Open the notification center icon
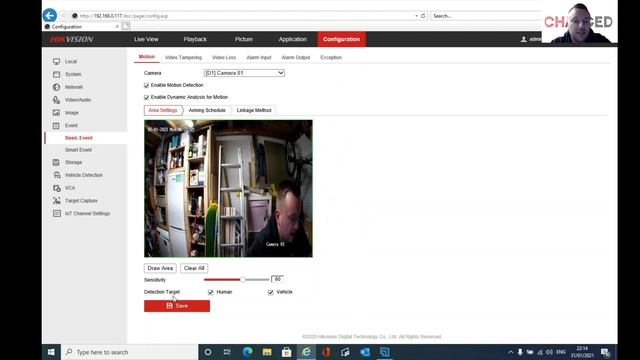 point(605,352)
